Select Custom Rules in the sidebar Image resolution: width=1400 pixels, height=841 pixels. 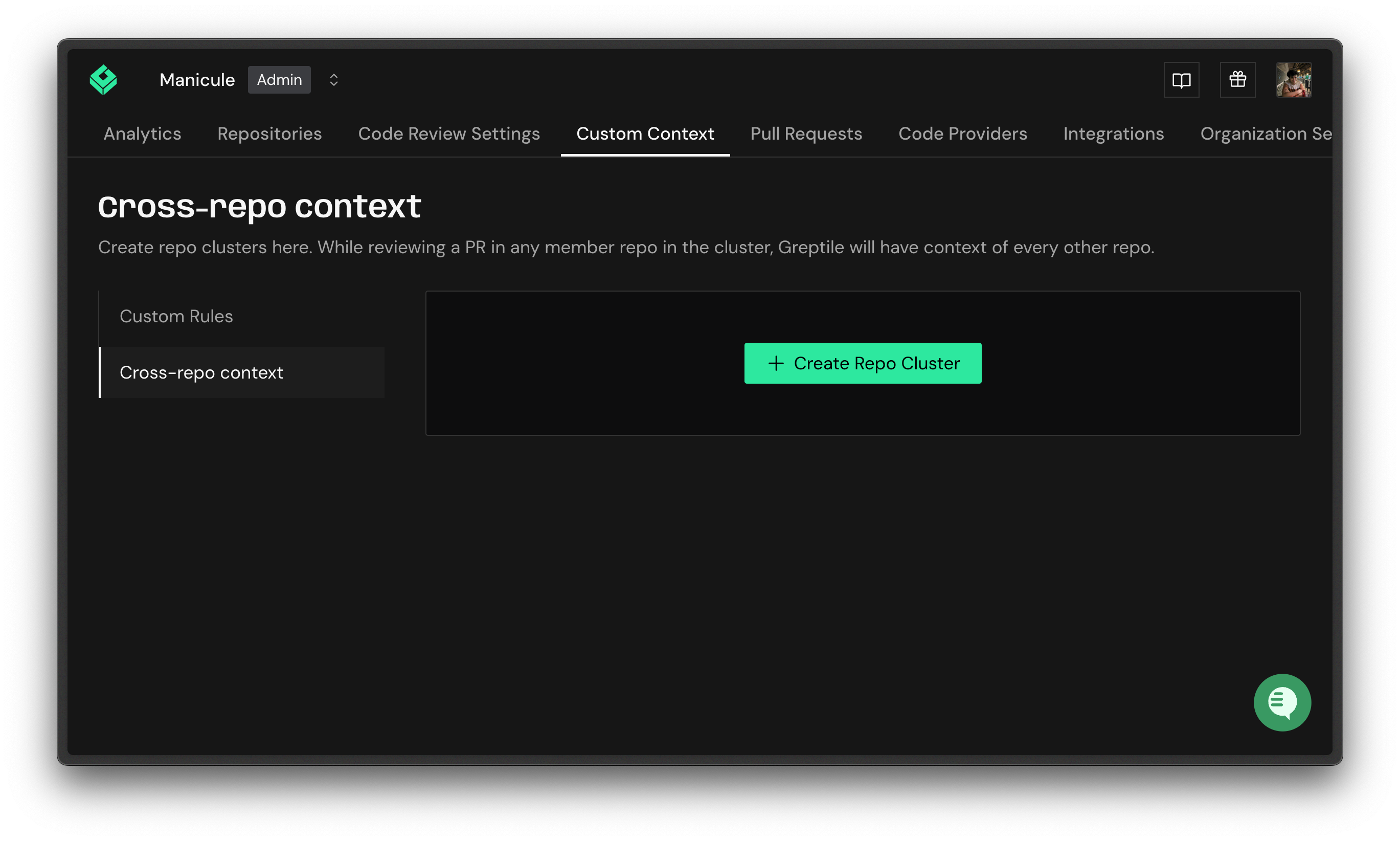point(241,316)
